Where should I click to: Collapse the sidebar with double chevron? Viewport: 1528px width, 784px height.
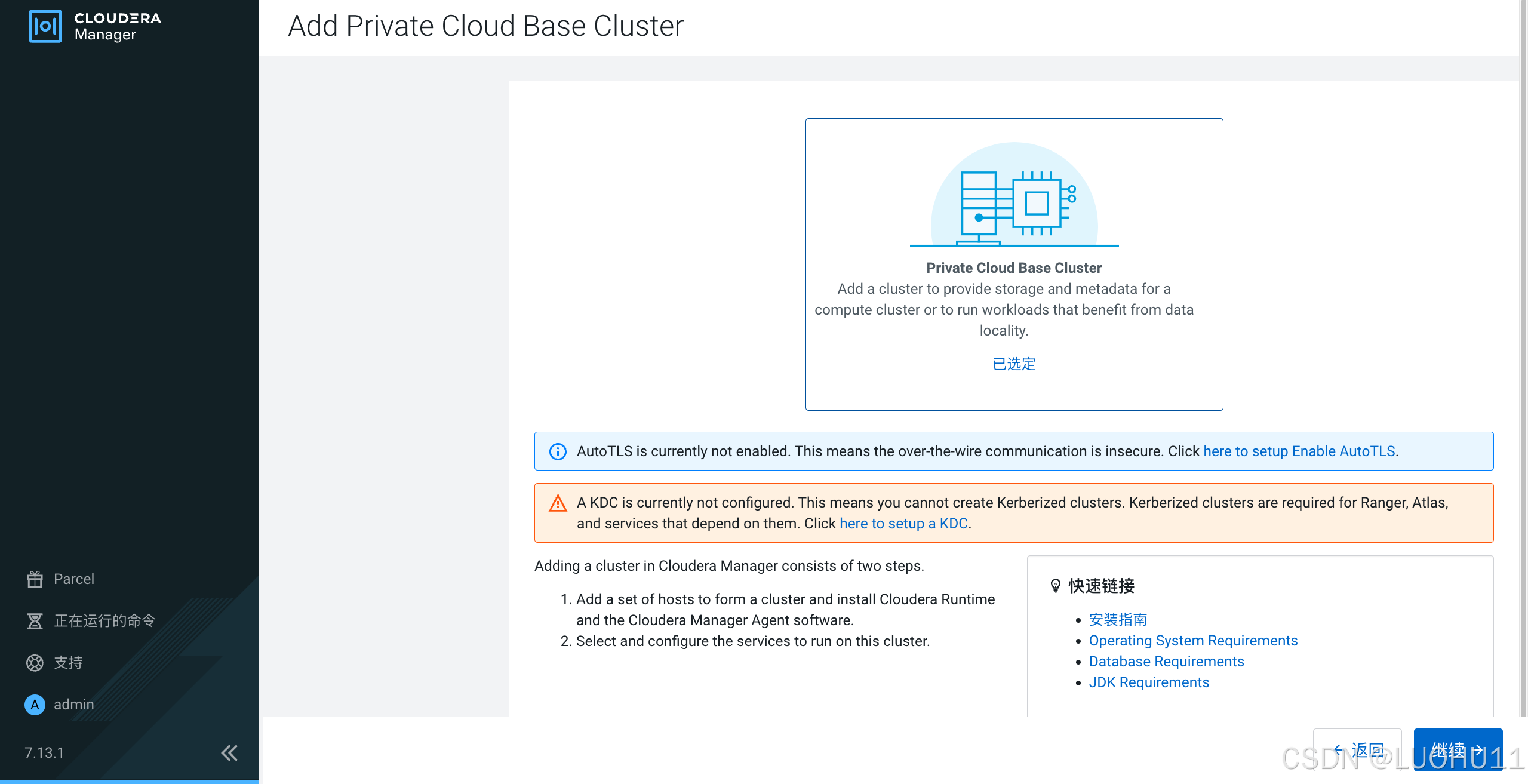[x=229, y=752]
